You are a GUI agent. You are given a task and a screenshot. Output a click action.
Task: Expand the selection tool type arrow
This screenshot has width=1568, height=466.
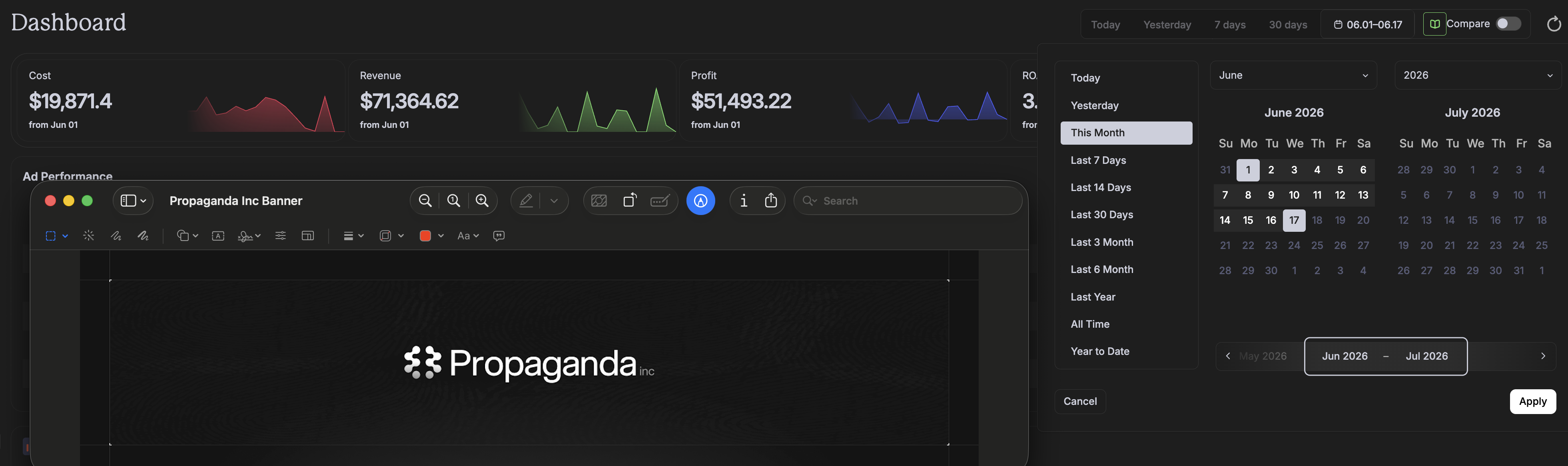[65, 236]
